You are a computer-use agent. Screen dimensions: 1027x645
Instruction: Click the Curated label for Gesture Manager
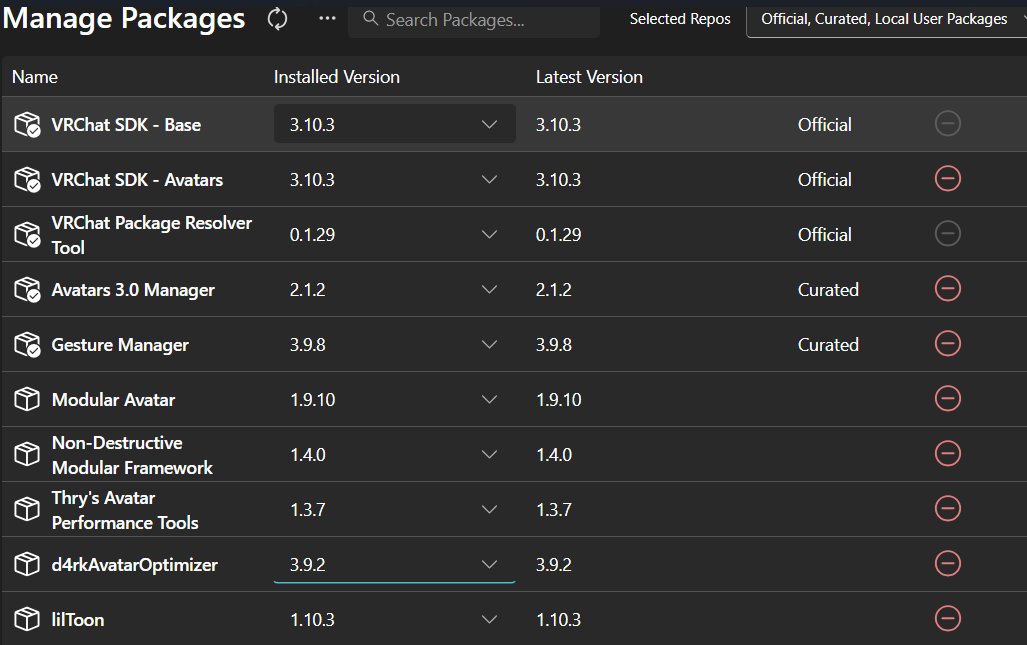click(828, 345)
